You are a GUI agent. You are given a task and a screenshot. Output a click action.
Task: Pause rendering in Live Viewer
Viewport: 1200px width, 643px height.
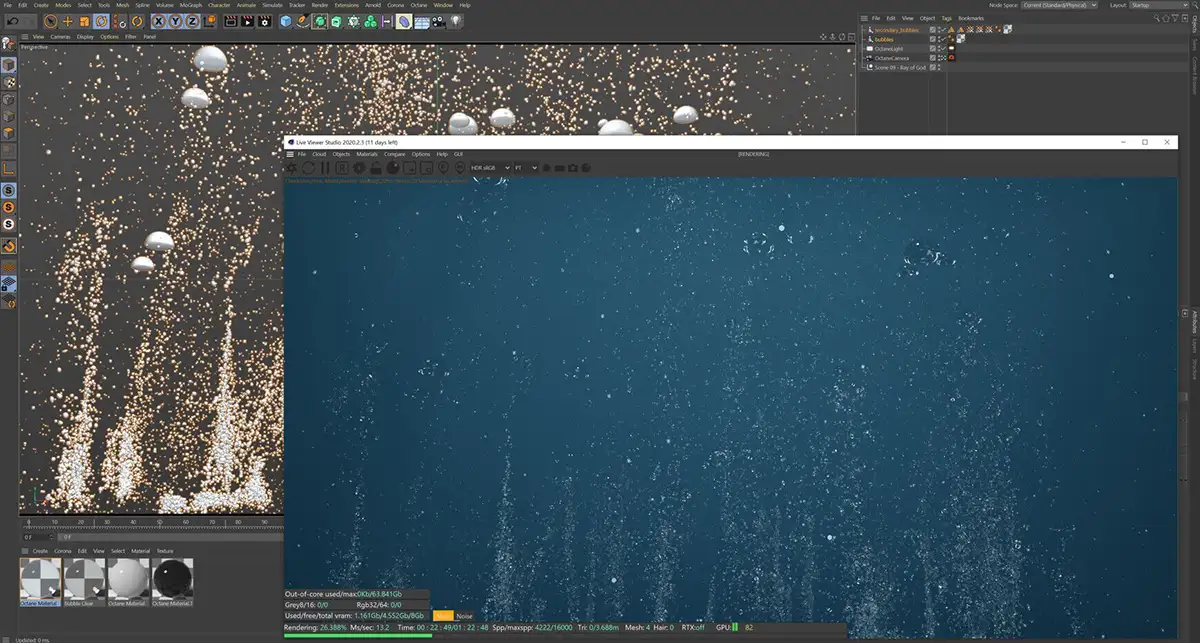point(325,168)
